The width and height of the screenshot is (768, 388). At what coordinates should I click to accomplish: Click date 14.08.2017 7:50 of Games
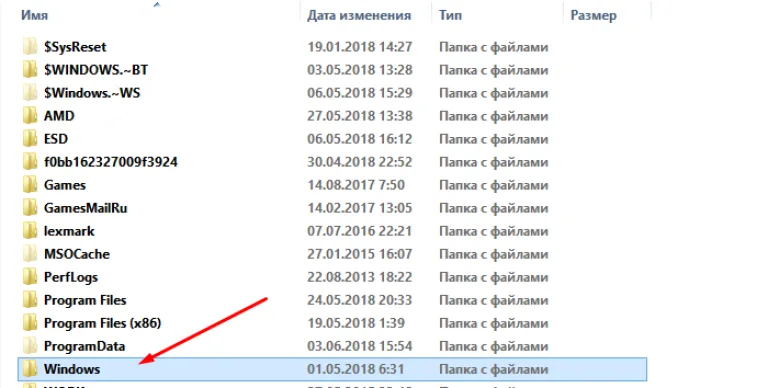(356, 185)
